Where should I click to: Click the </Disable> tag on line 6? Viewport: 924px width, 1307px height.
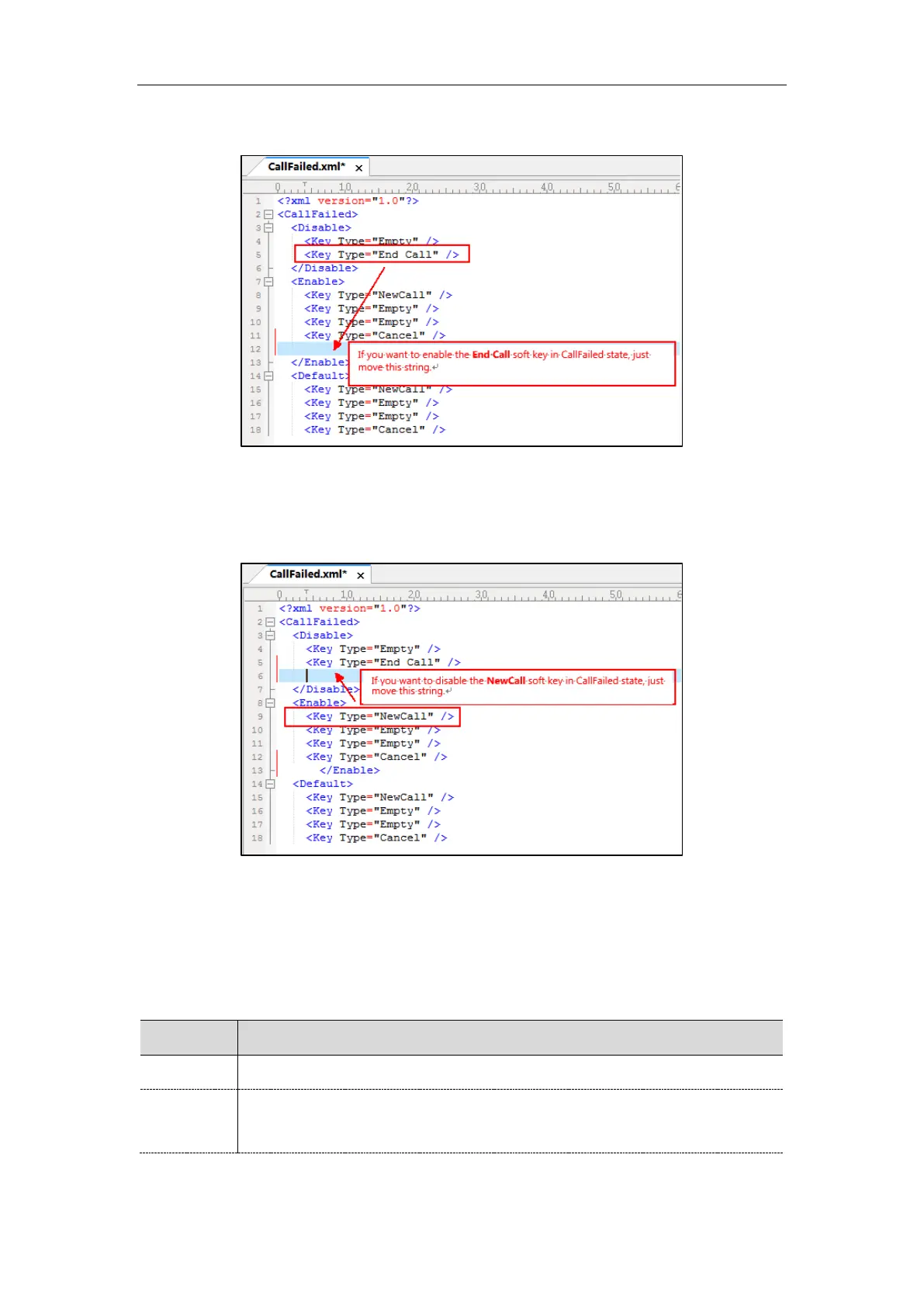pyautogui.click(x=324, y=269)
